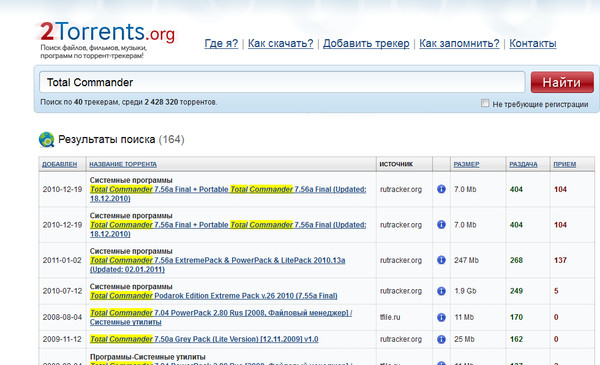Click the seeders value 268
Image resolution: width=600 pixels, height=365 pixels.
tap(516, 260)
